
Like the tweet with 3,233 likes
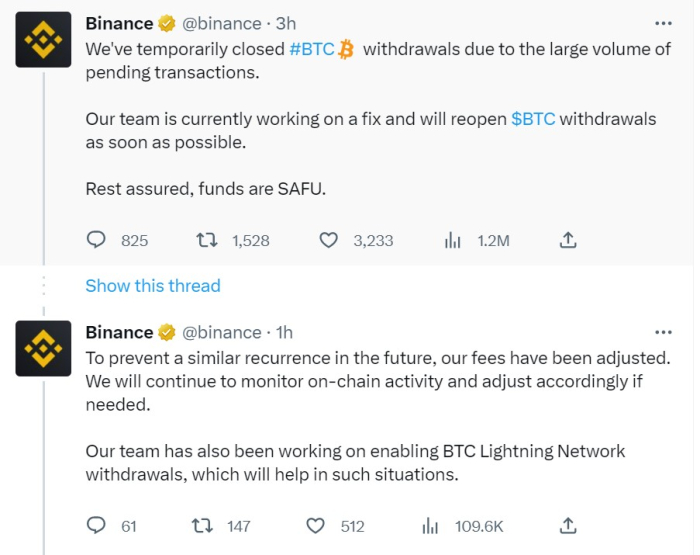[329, 240]
